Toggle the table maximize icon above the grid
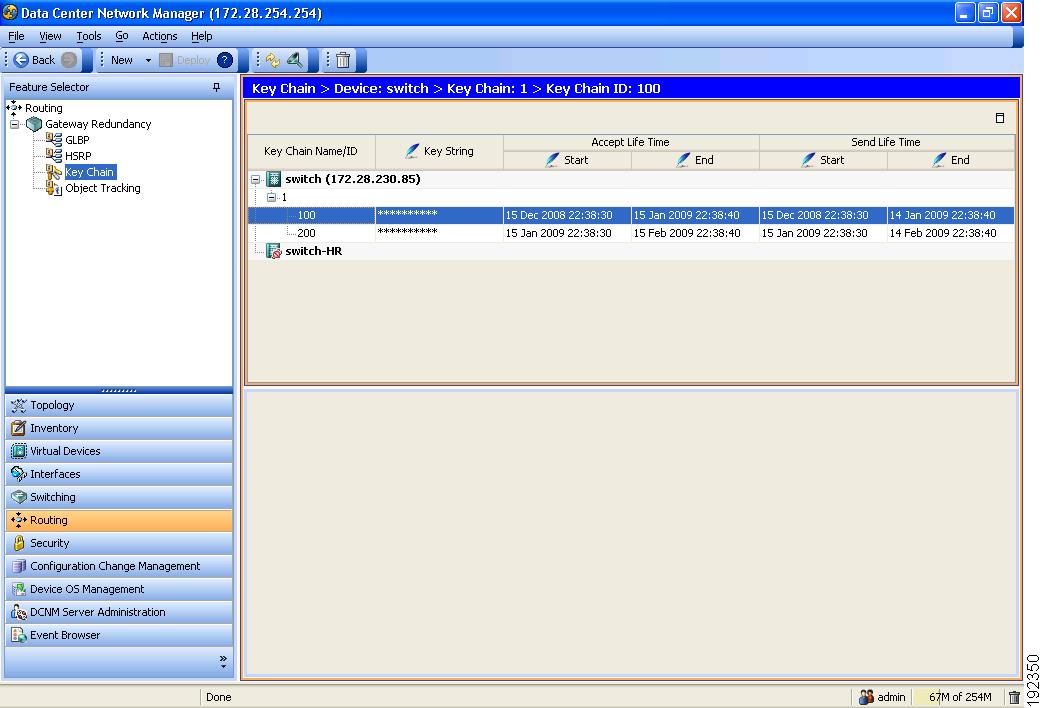Viewport: 1044px width, 708px height. point(999,118)
